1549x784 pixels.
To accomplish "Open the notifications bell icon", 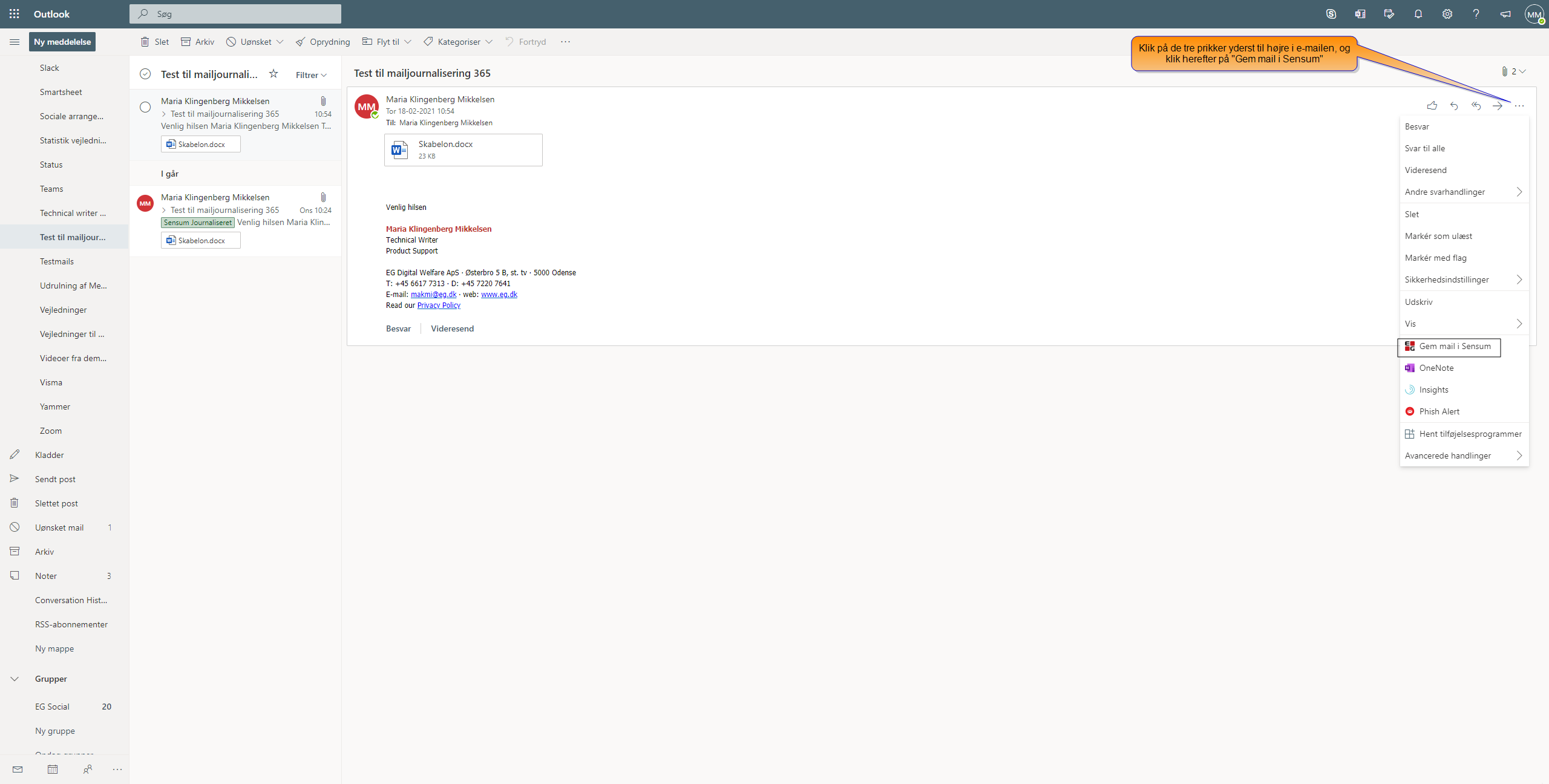I will 1418,14.
